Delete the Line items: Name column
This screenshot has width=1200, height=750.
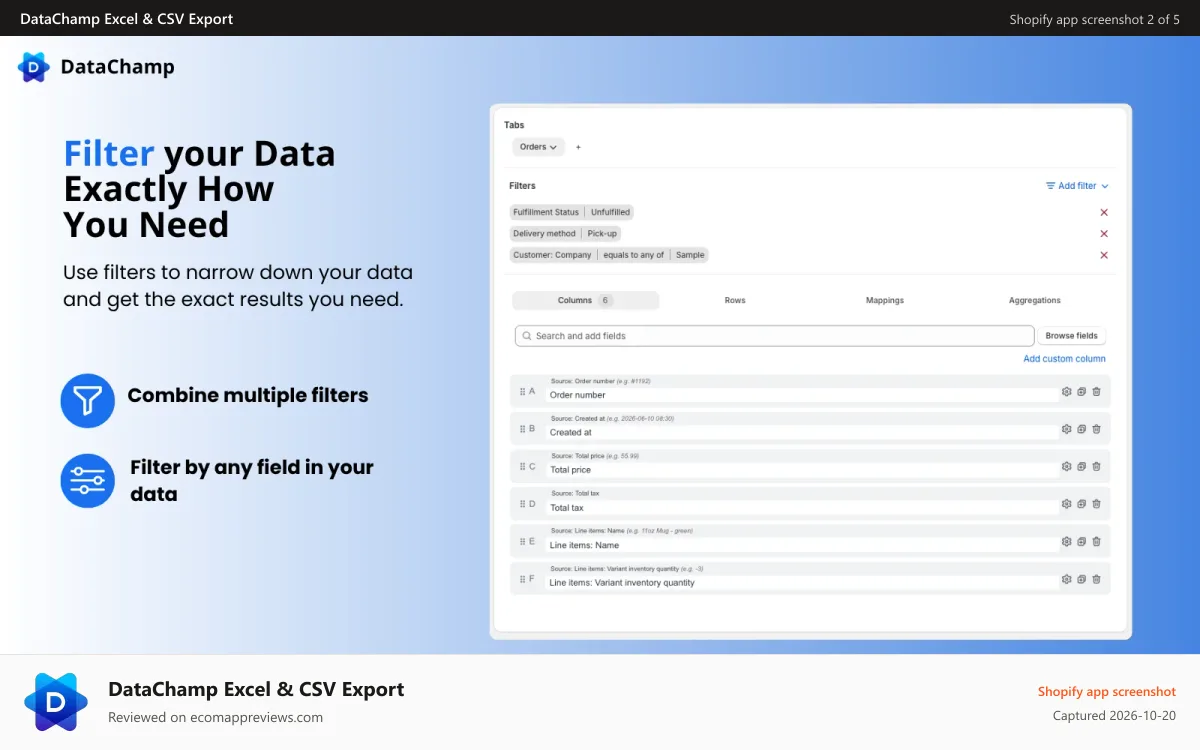click(1096, 541)
